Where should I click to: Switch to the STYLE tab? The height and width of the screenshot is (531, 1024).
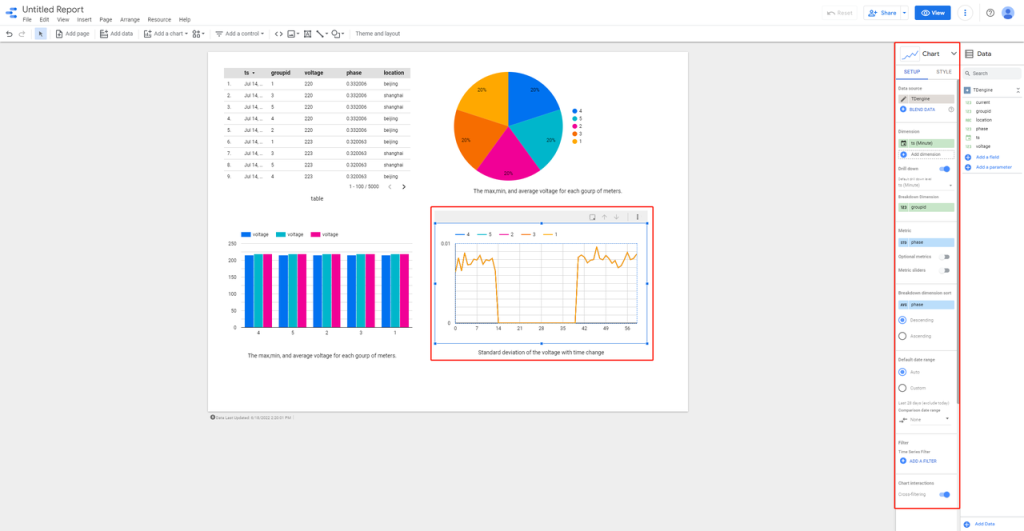pos(943,72)
